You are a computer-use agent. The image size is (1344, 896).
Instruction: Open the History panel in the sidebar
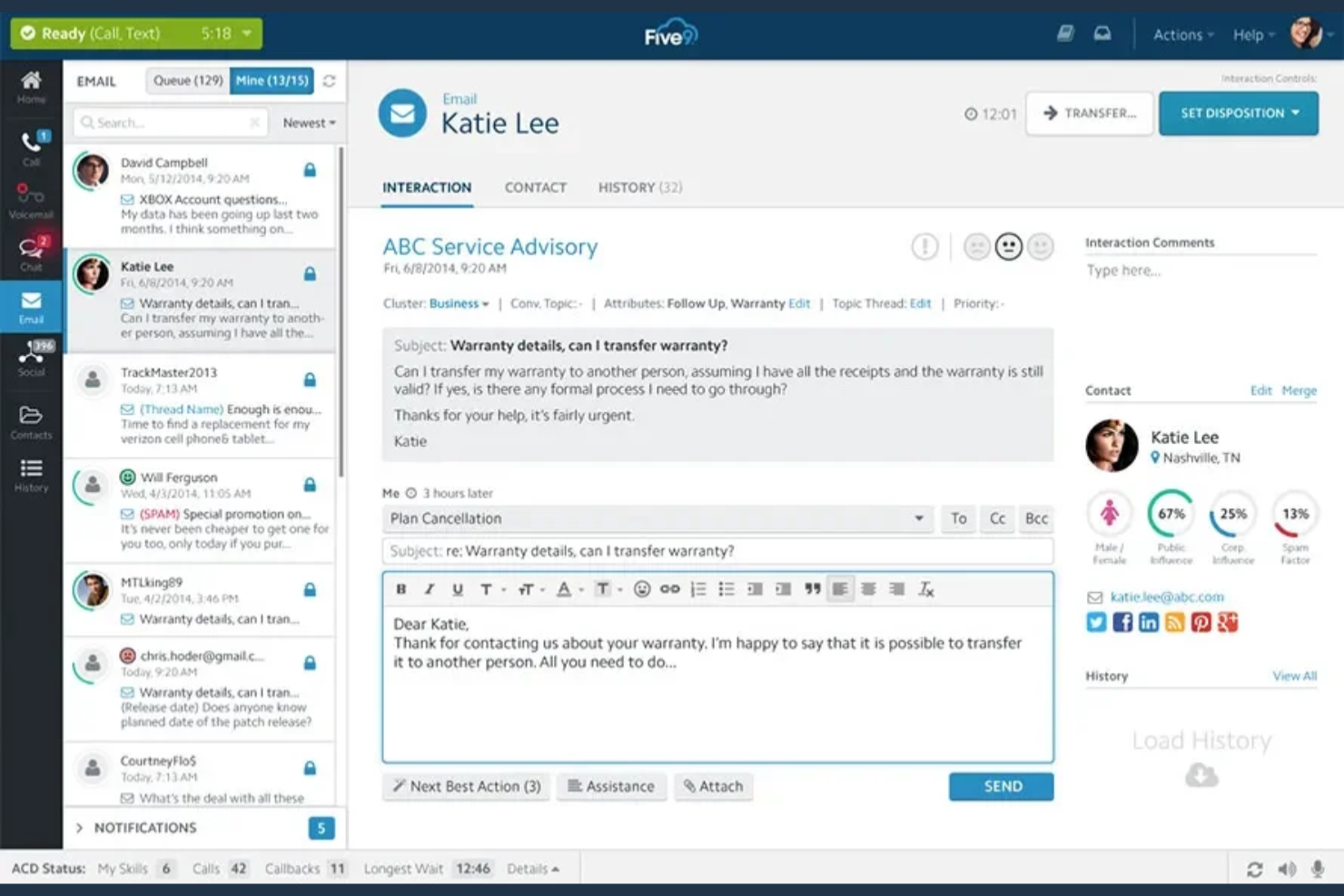31,475
